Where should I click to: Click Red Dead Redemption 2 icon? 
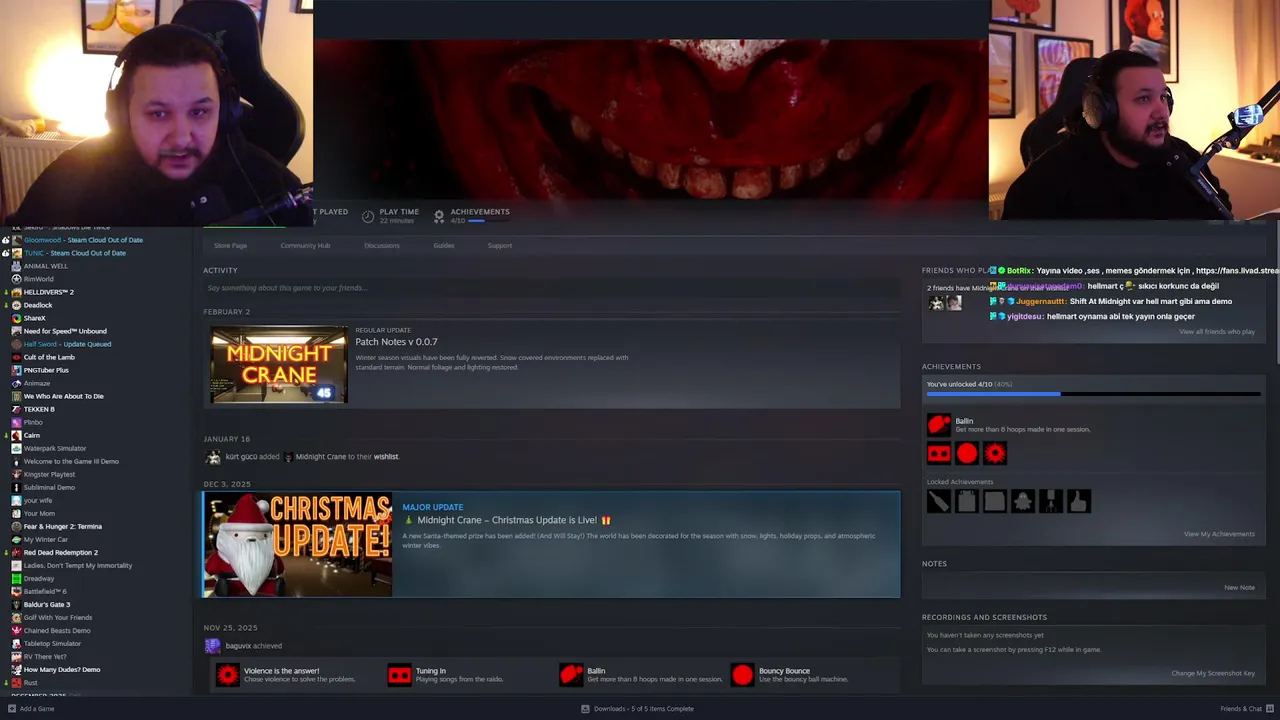[16, 552]
